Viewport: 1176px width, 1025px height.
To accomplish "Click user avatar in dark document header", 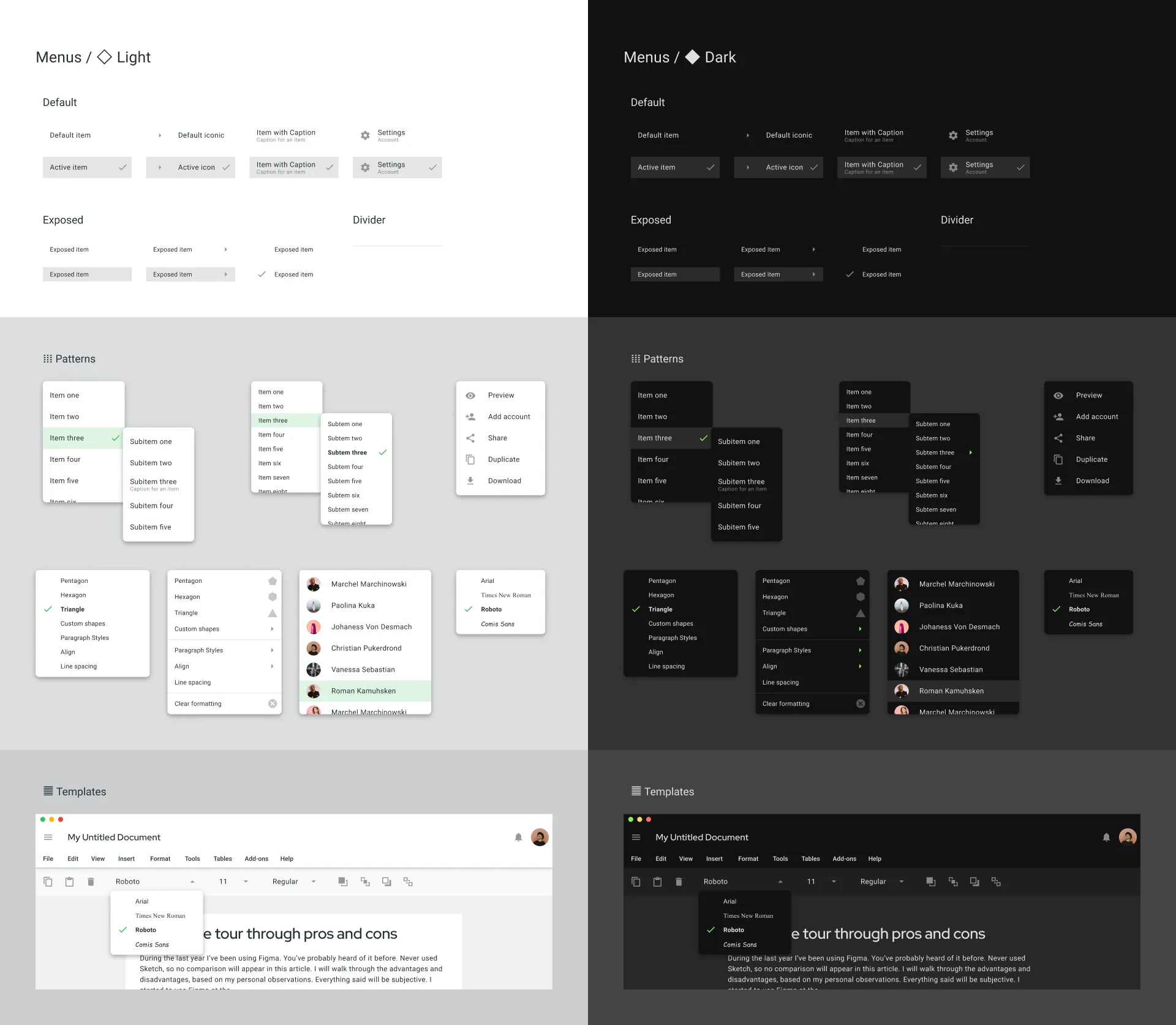I will (1127, 836).
